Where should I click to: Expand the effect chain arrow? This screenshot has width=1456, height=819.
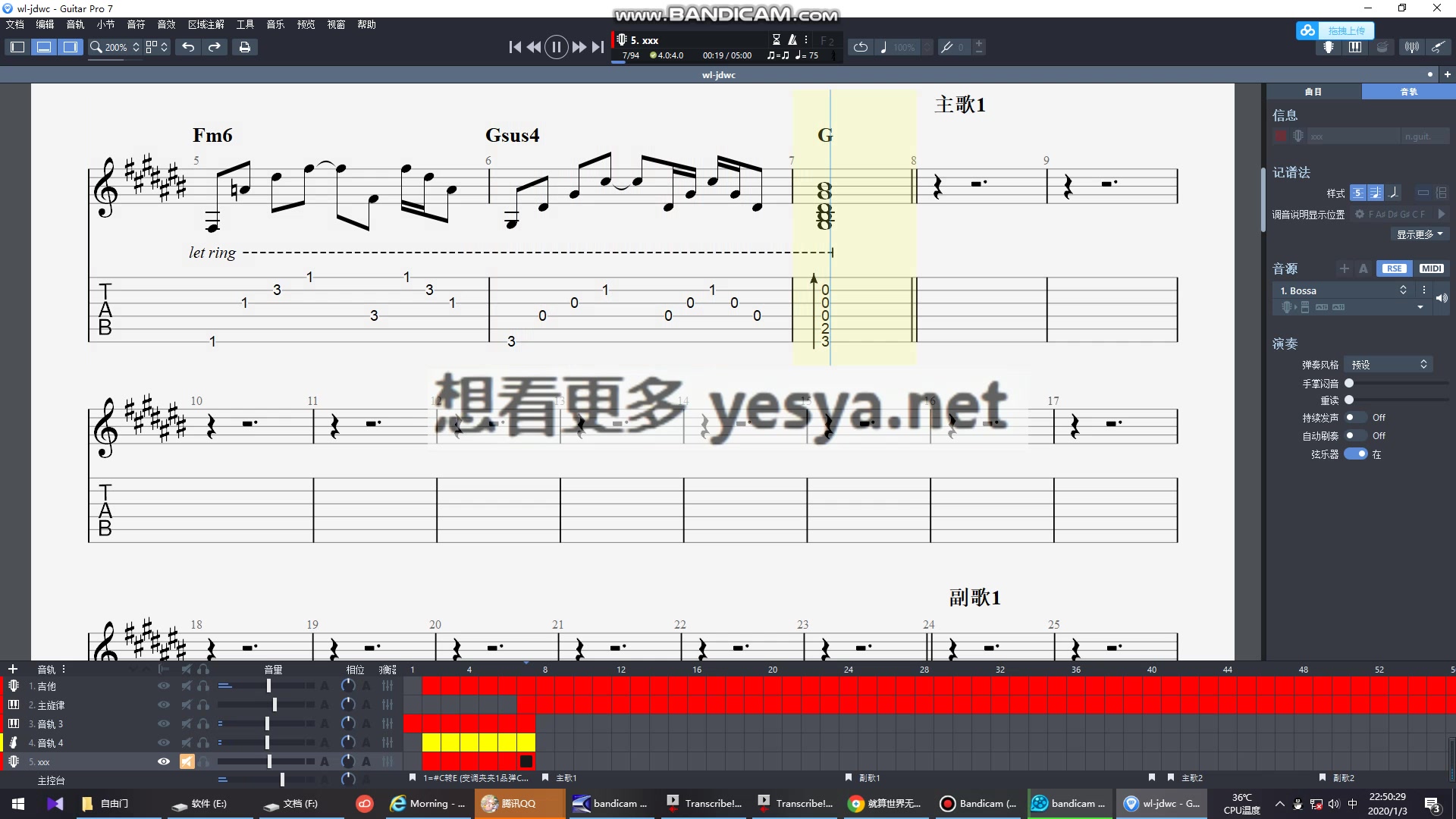click(1420, 307)
